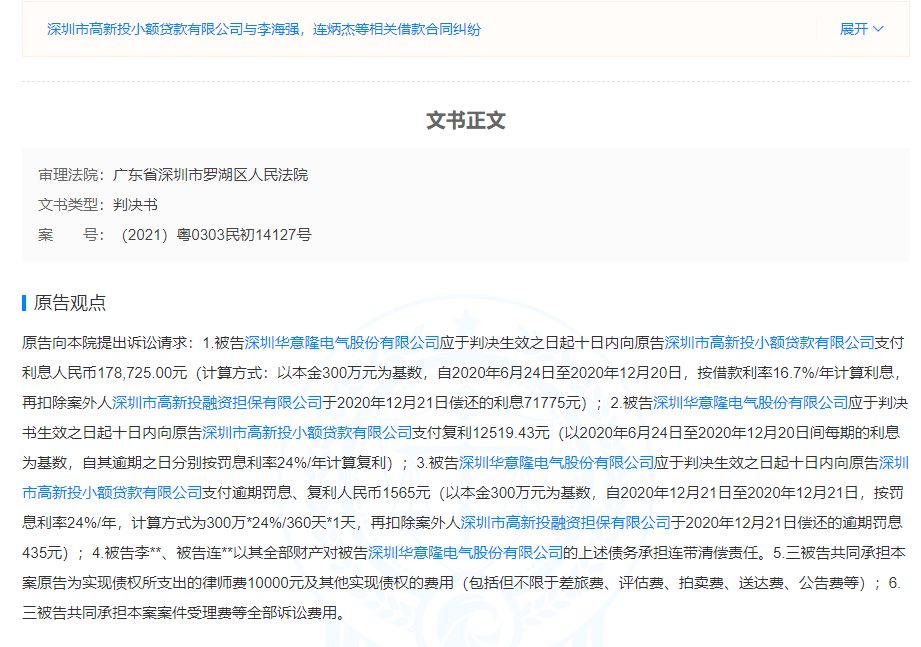Image resolution: width=921 pixels, height=647 pixels.
Task: Open plaintiff 小额贷款 company link in claim 2
Action: coord(307,433)
